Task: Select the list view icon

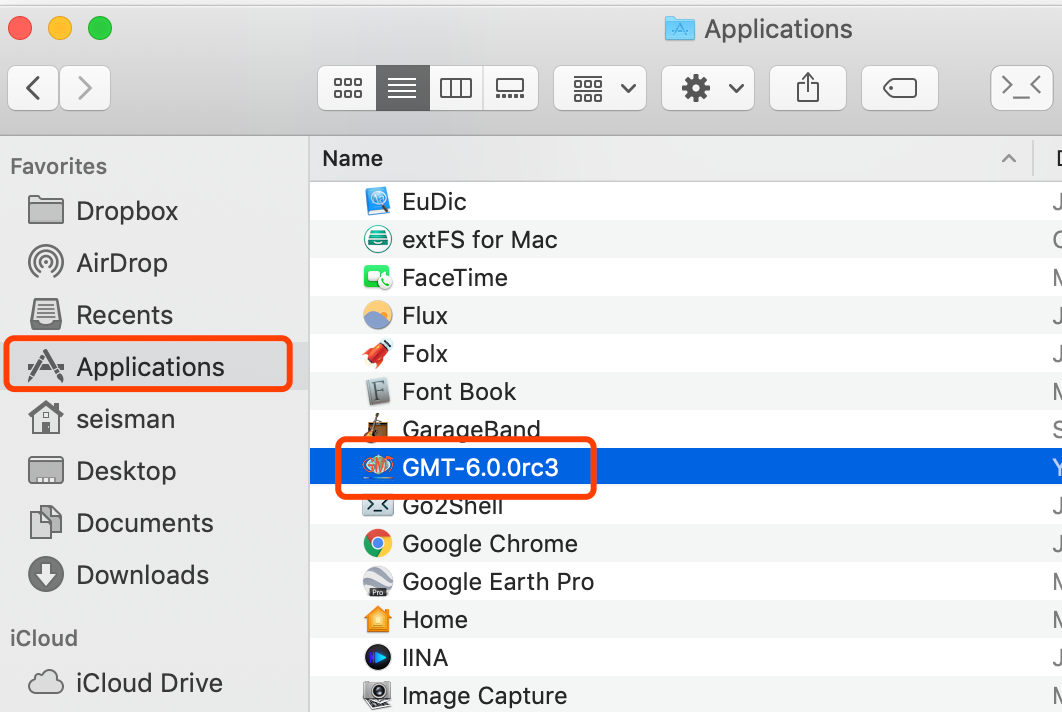Action: tap(402, 88)
